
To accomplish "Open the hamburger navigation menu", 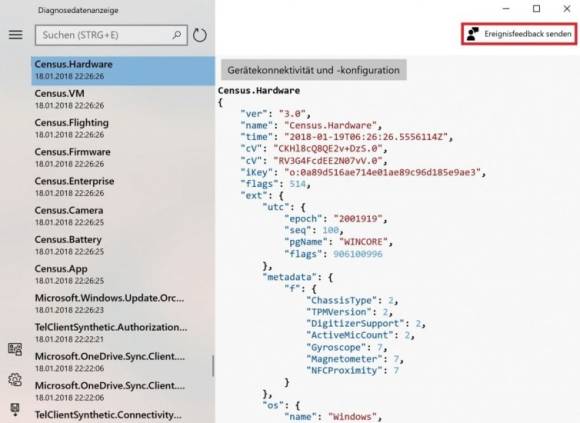I will [16, 35].
